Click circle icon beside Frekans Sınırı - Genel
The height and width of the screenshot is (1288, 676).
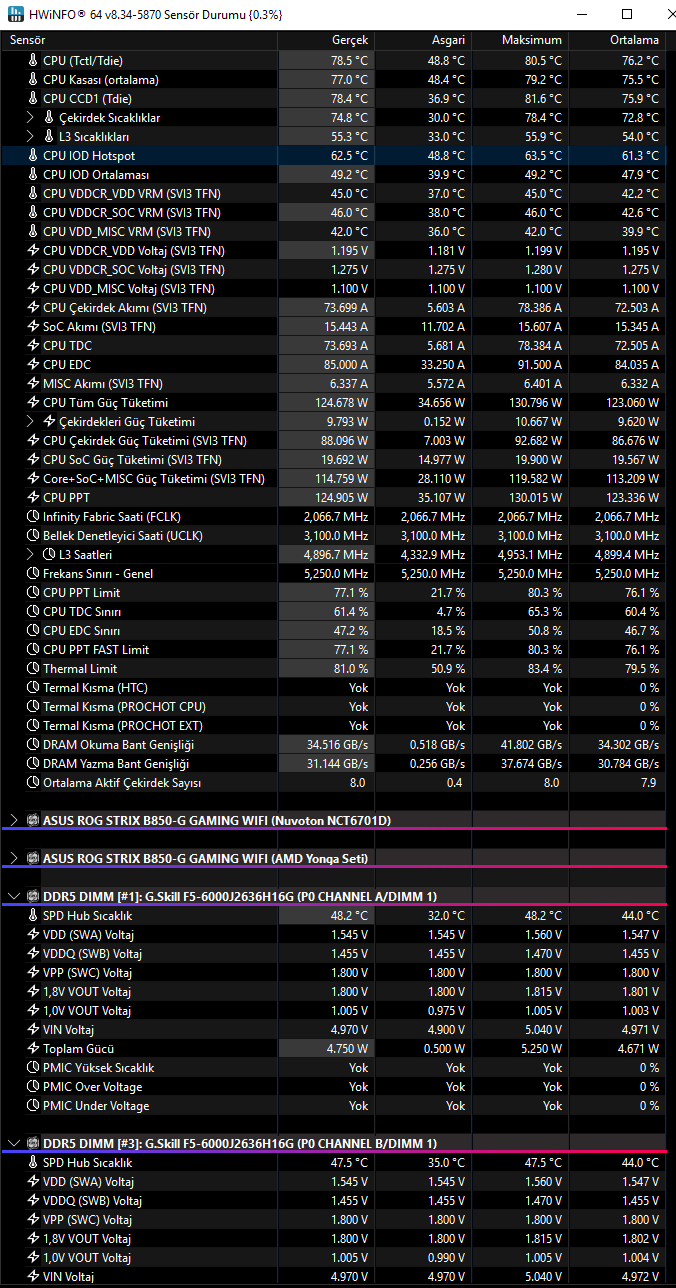coord(33,573)
